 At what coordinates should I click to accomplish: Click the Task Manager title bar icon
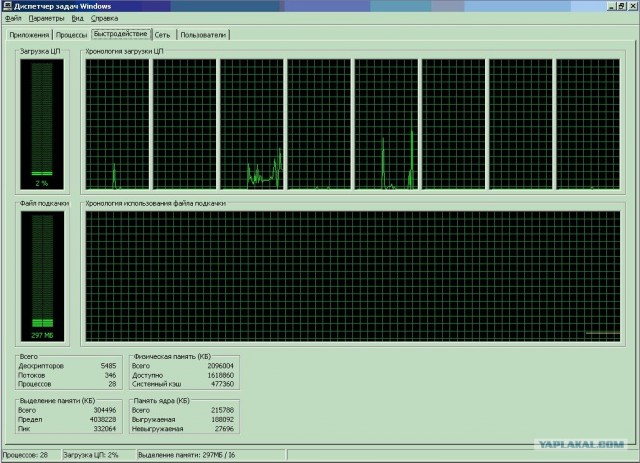click(7, 6)
